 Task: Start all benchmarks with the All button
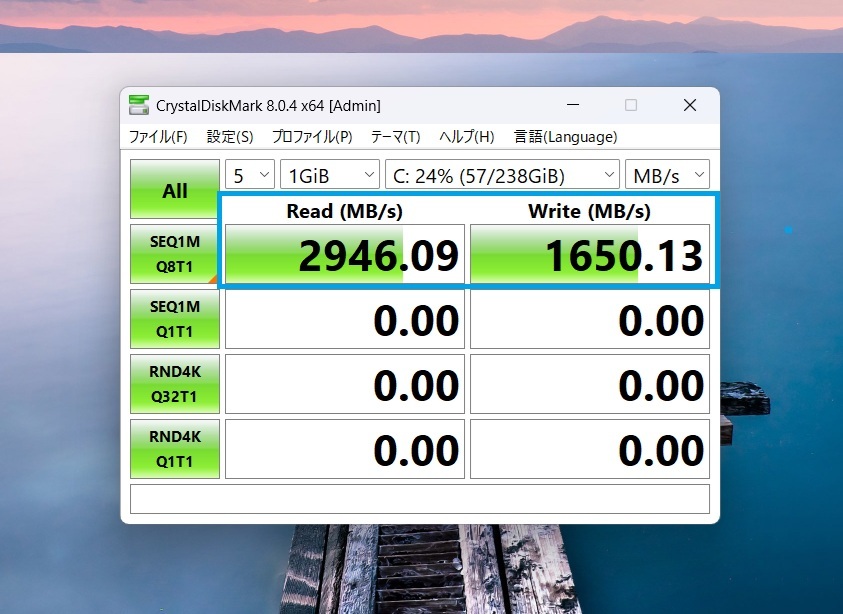tap(175, 189)
